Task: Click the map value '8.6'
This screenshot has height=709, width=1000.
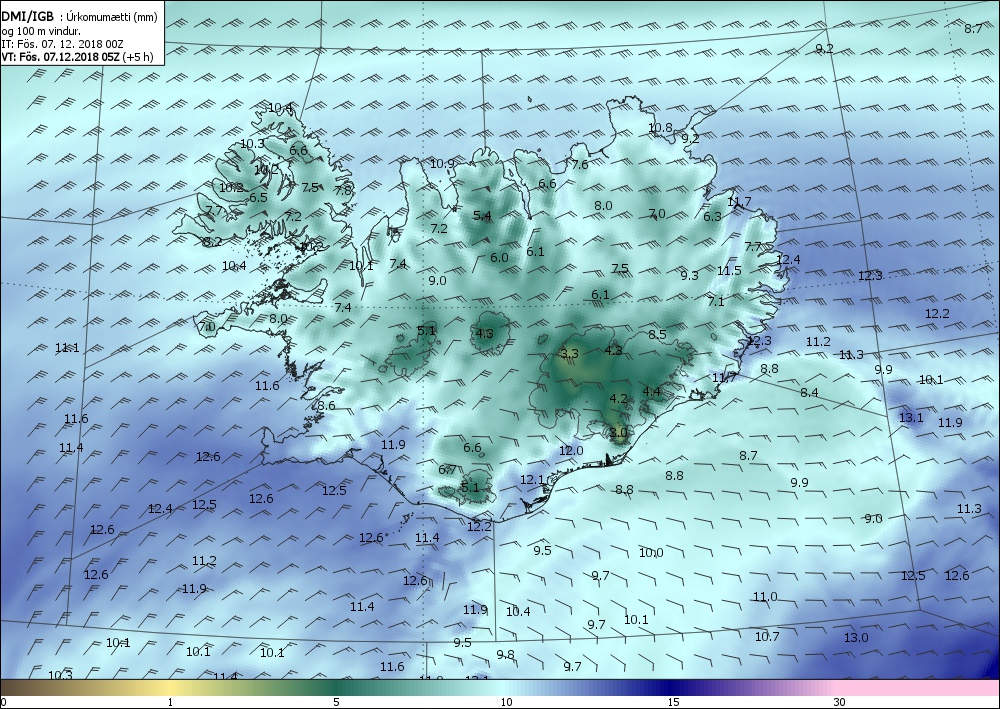Action: (x=326, y=406)
